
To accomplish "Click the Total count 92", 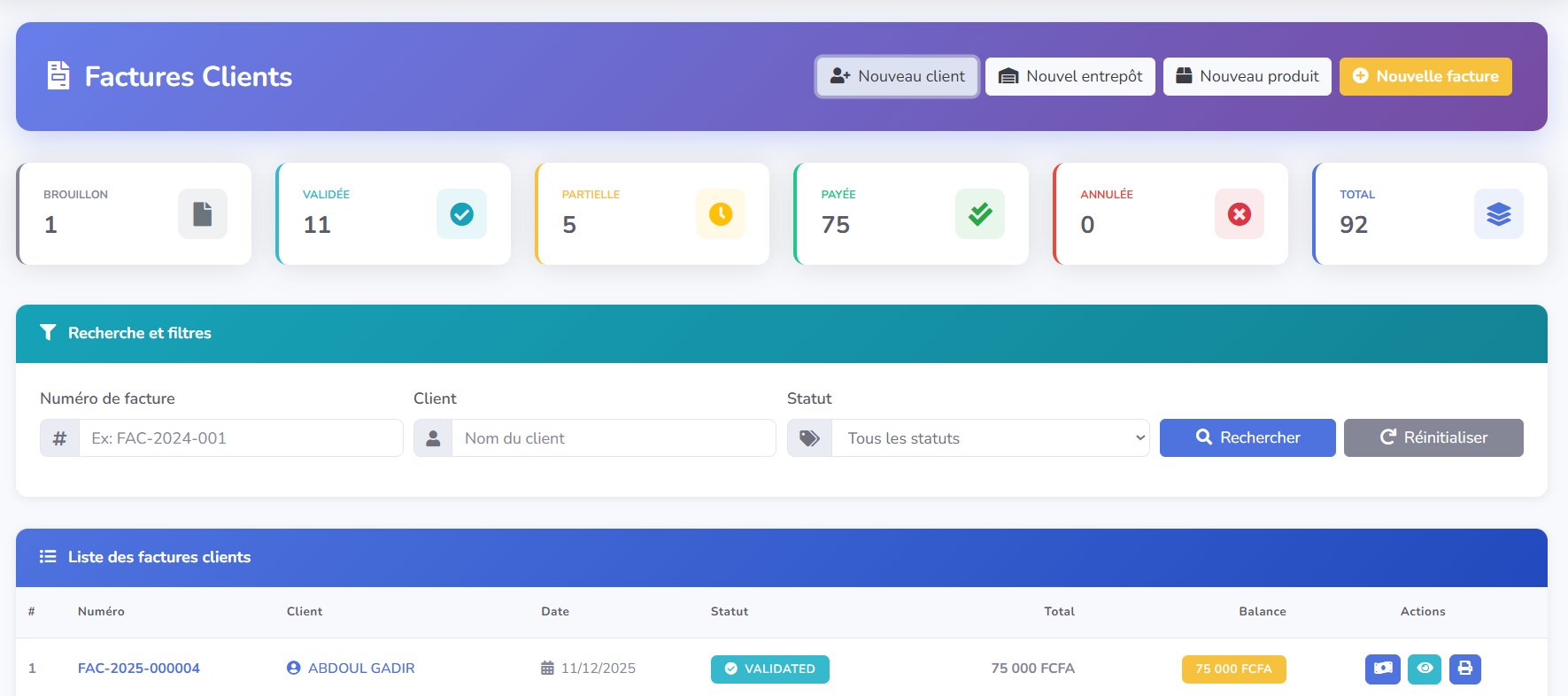I will pos(1354,225).
